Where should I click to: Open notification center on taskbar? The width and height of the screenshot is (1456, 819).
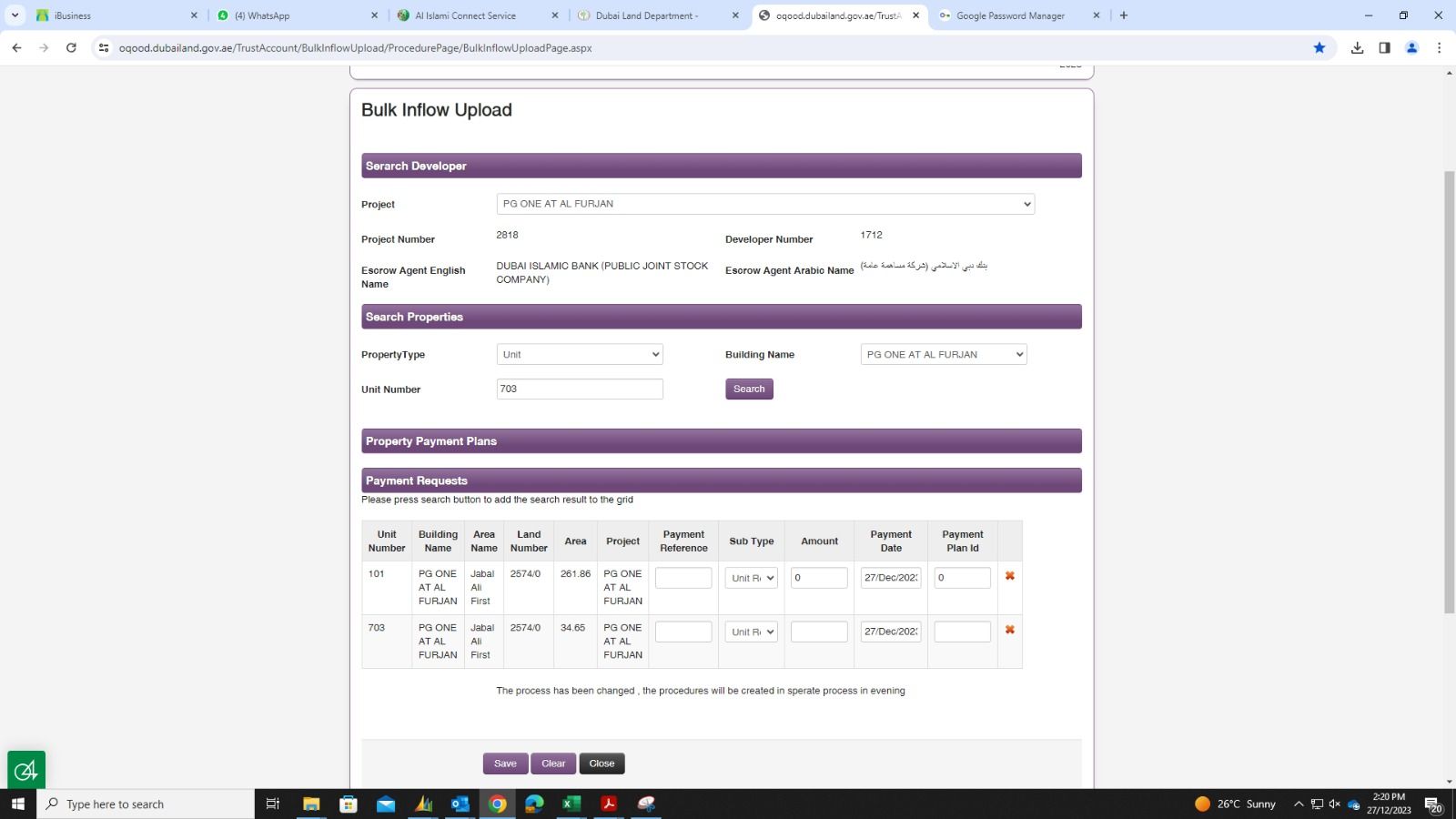pos(1433,804)
